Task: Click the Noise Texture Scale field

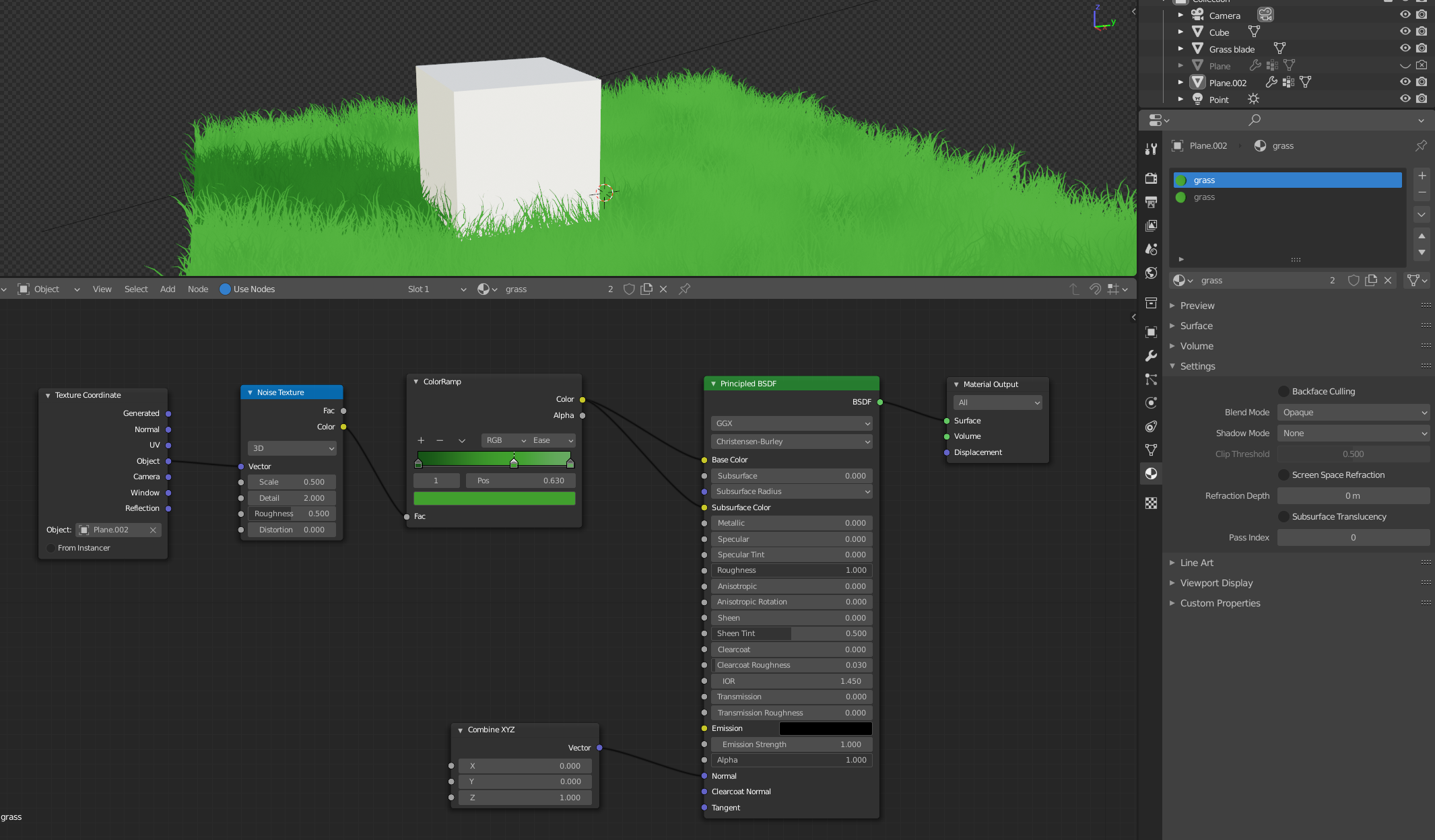Action: 292,482
